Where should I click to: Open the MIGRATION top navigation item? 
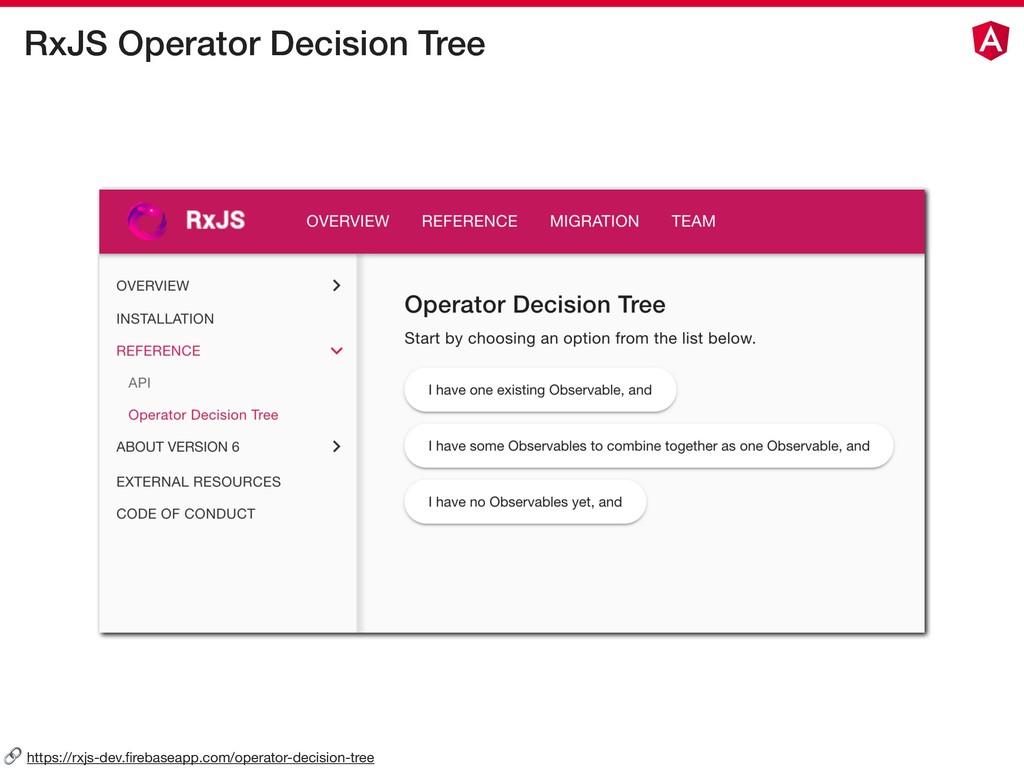coord(594,221)
